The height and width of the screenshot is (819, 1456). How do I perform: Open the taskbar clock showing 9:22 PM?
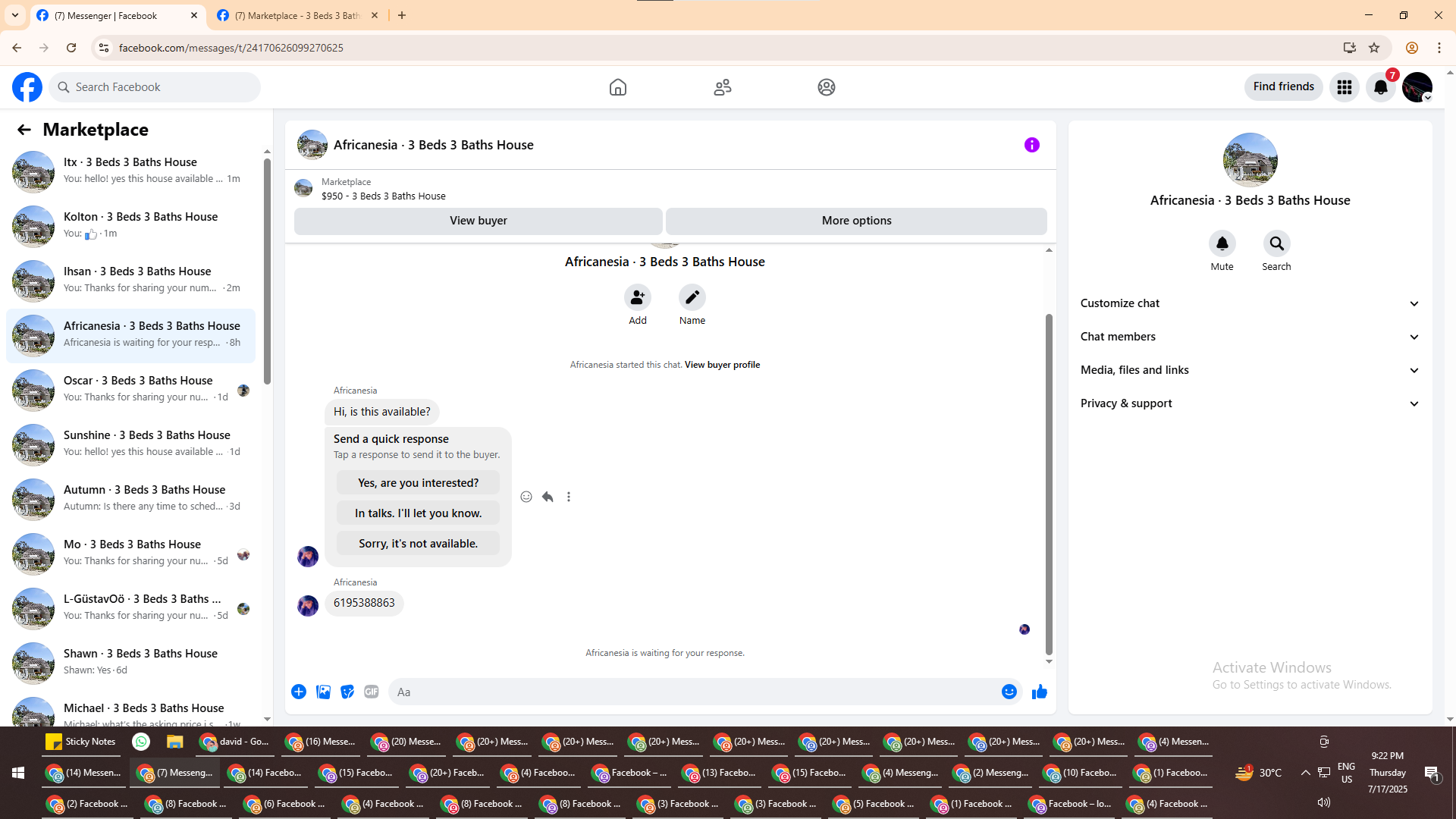tap(1388, 773)
